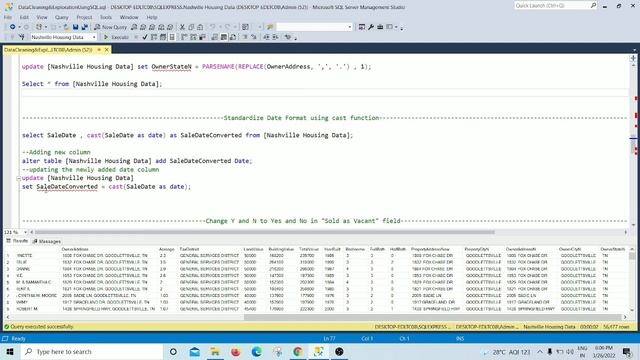Click the Cut scissors icon
This screenshot has width=640, height=360.
tap(182, 27)
